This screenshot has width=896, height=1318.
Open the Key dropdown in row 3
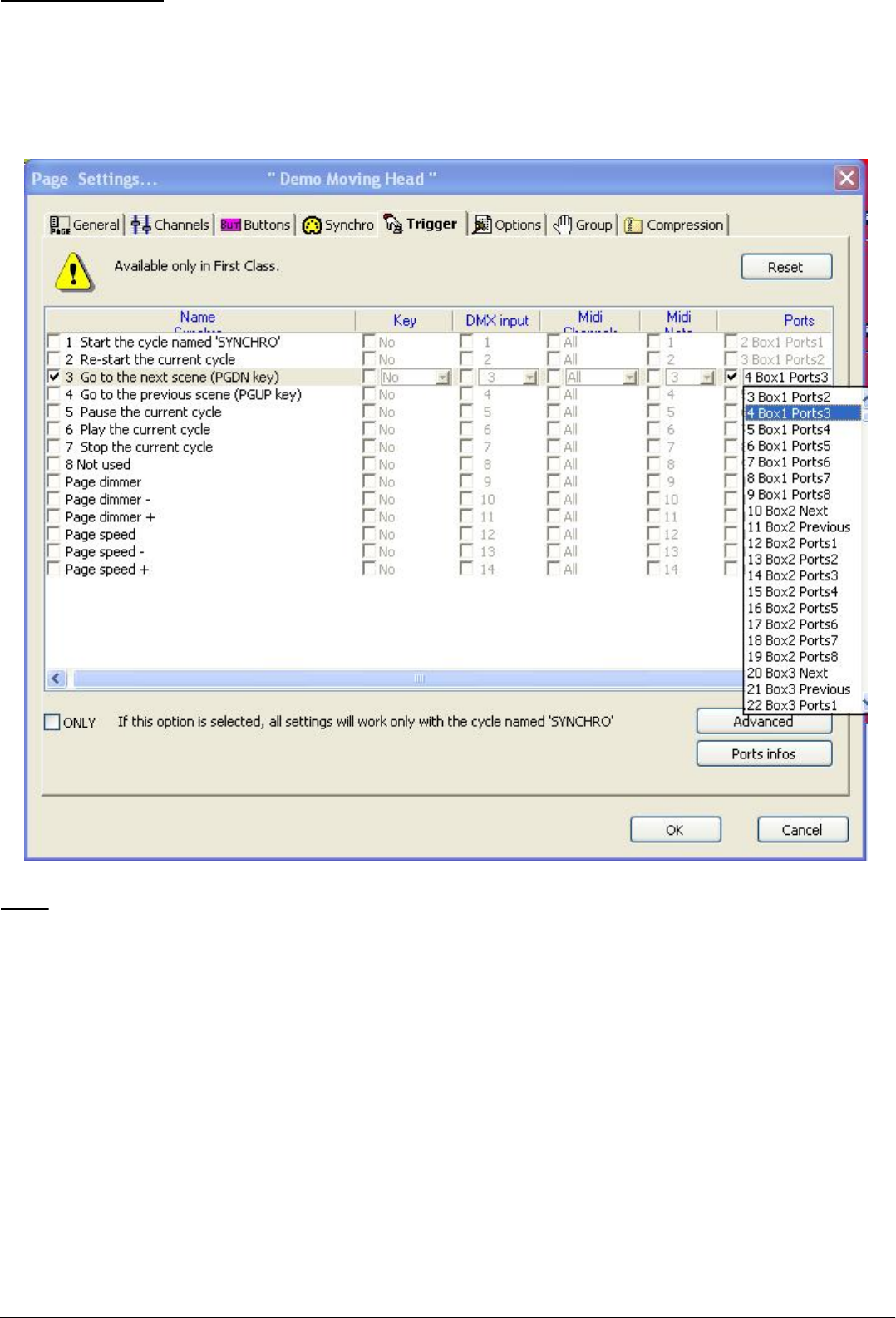coord(443,378)
